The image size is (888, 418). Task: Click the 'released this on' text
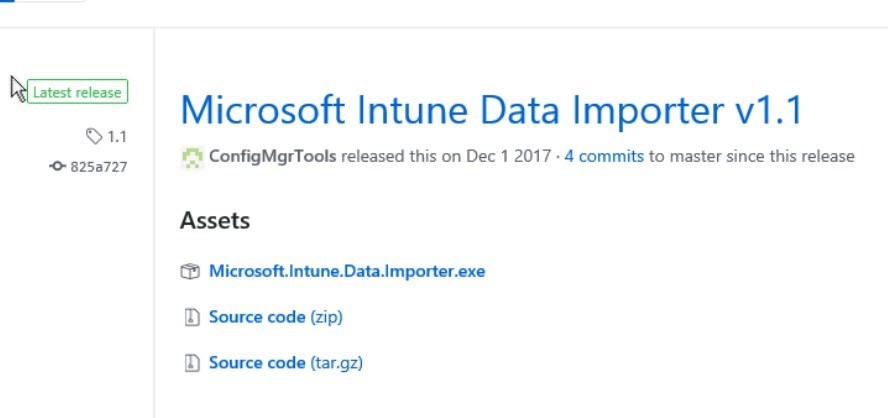pyautogui.click(x=401, y=156)
